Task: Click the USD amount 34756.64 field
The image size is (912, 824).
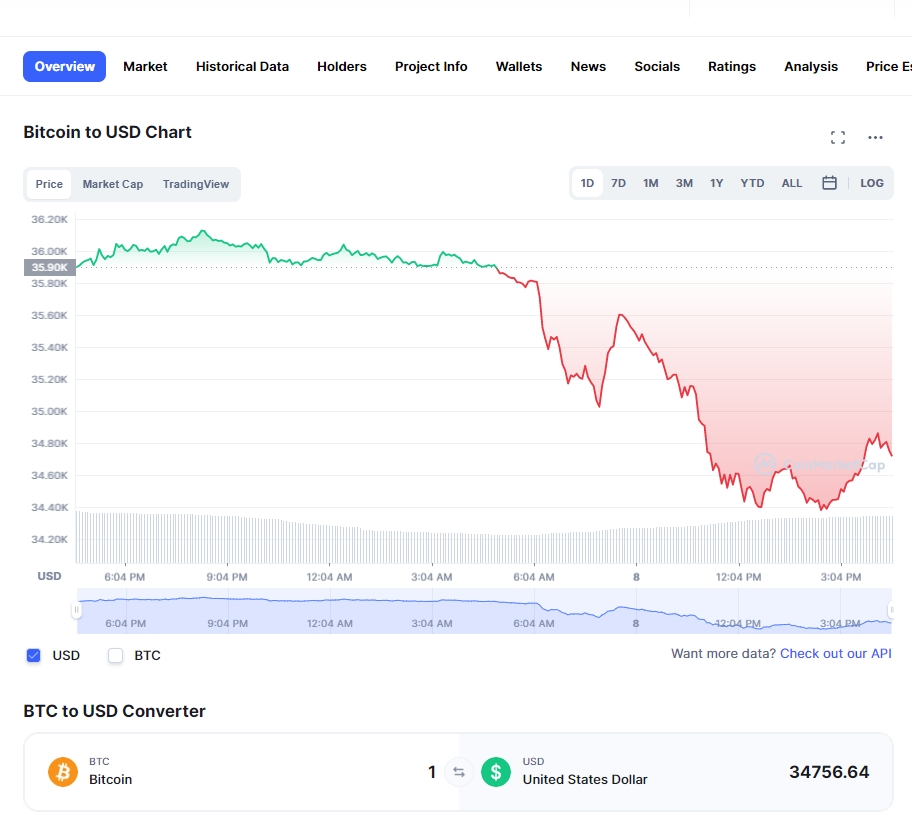Action: click(x=828, y=772)
